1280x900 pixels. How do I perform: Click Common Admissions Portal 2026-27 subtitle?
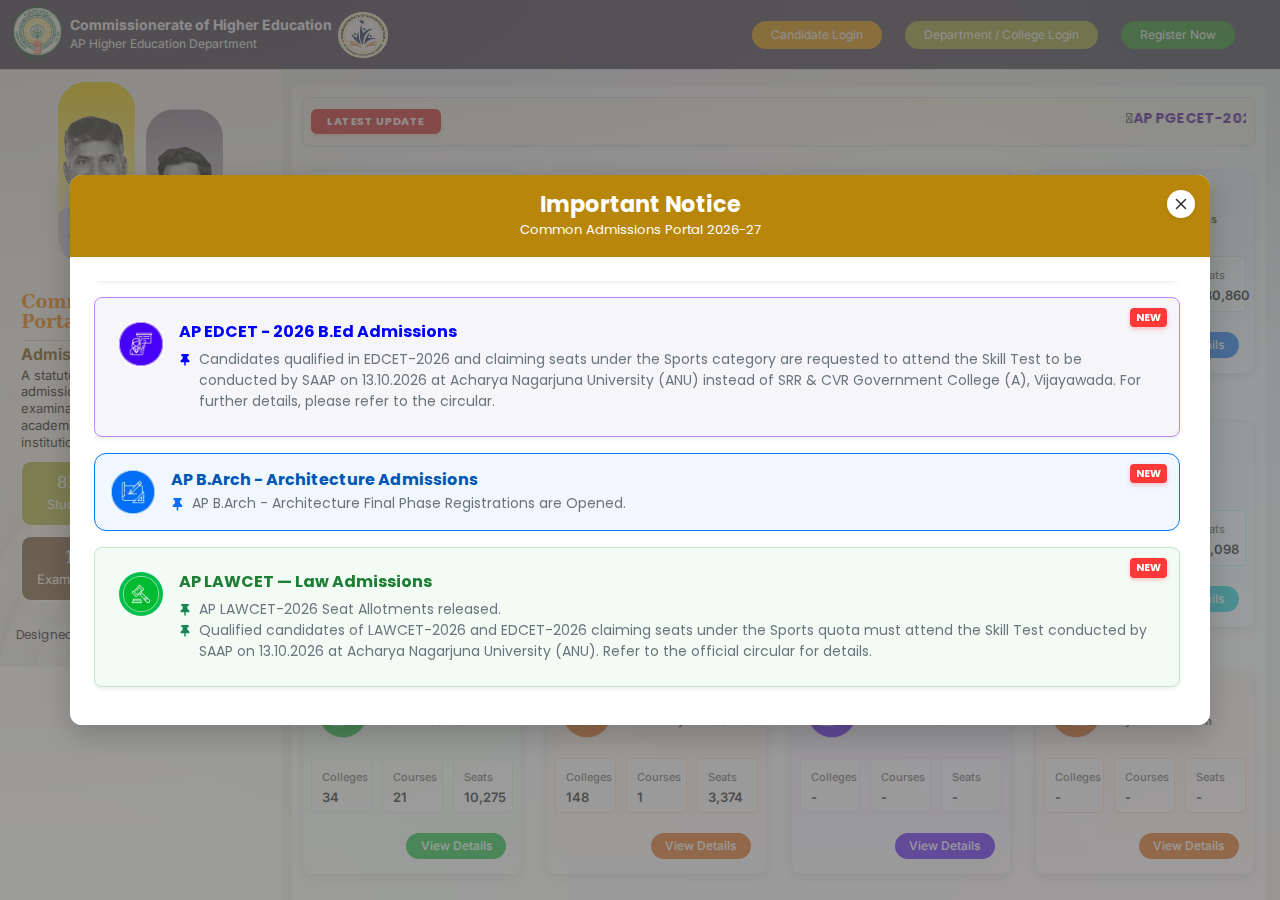tap(640, 230)
